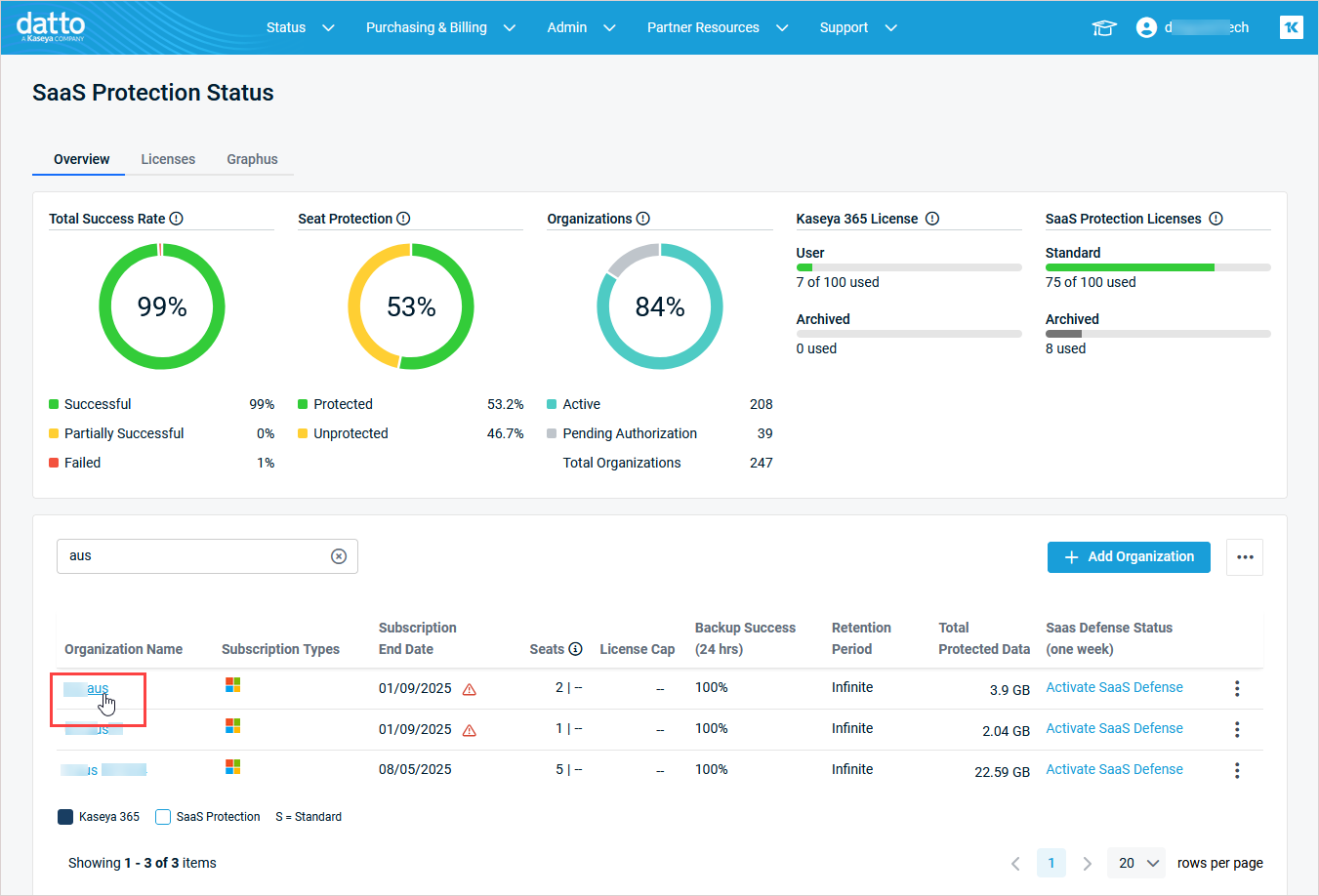
Task: Click the Kaseya 365 legend swatch
Action: click(65, 817)
